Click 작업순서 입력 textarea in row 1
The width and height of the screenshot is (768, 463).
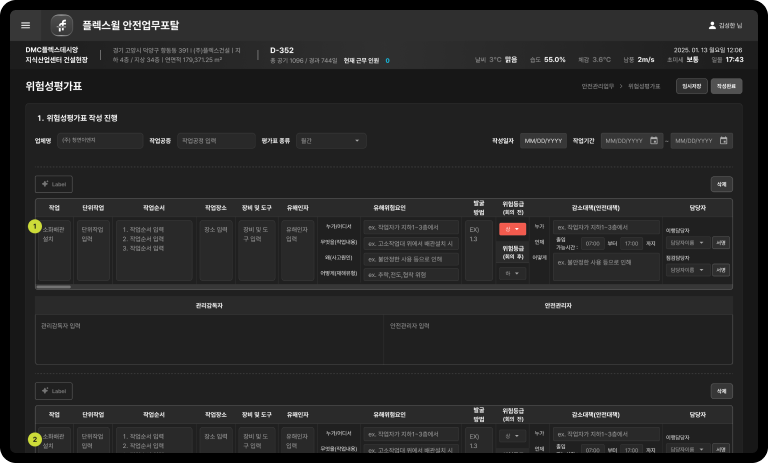pyautogui.click(x=154, y=250)
